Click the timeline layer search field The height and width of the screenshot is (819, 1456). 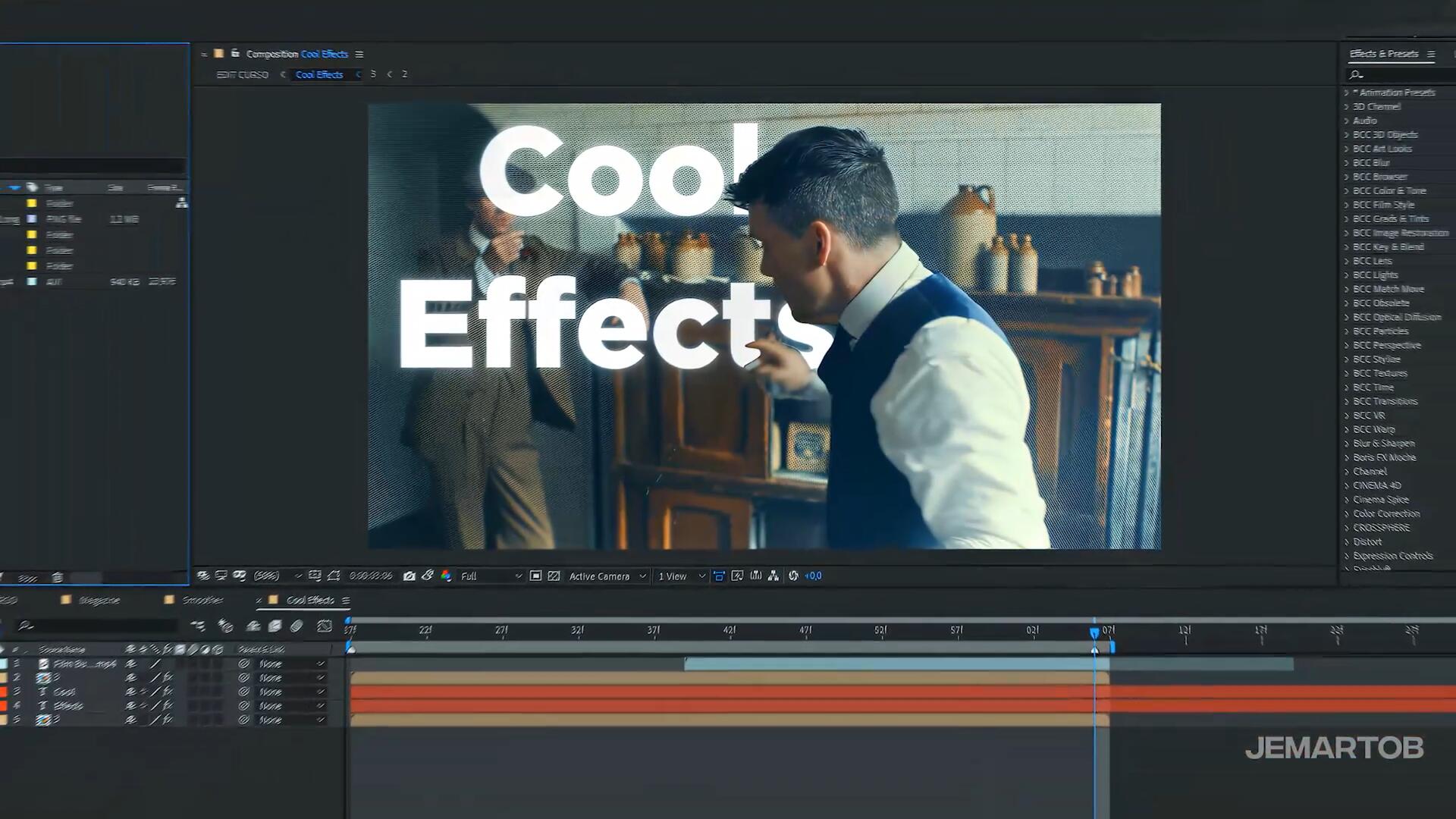point(97,626)
